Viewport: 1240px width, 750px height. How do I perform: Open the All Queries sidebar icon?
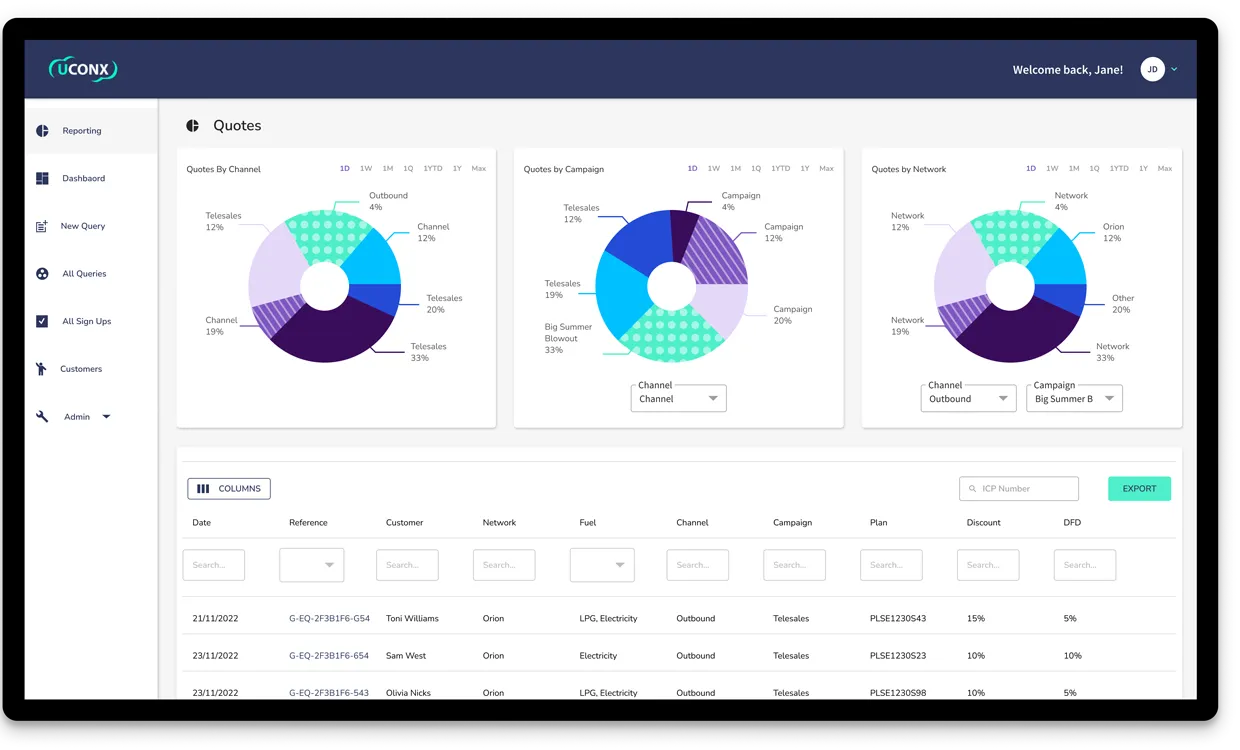pos(42,274)
